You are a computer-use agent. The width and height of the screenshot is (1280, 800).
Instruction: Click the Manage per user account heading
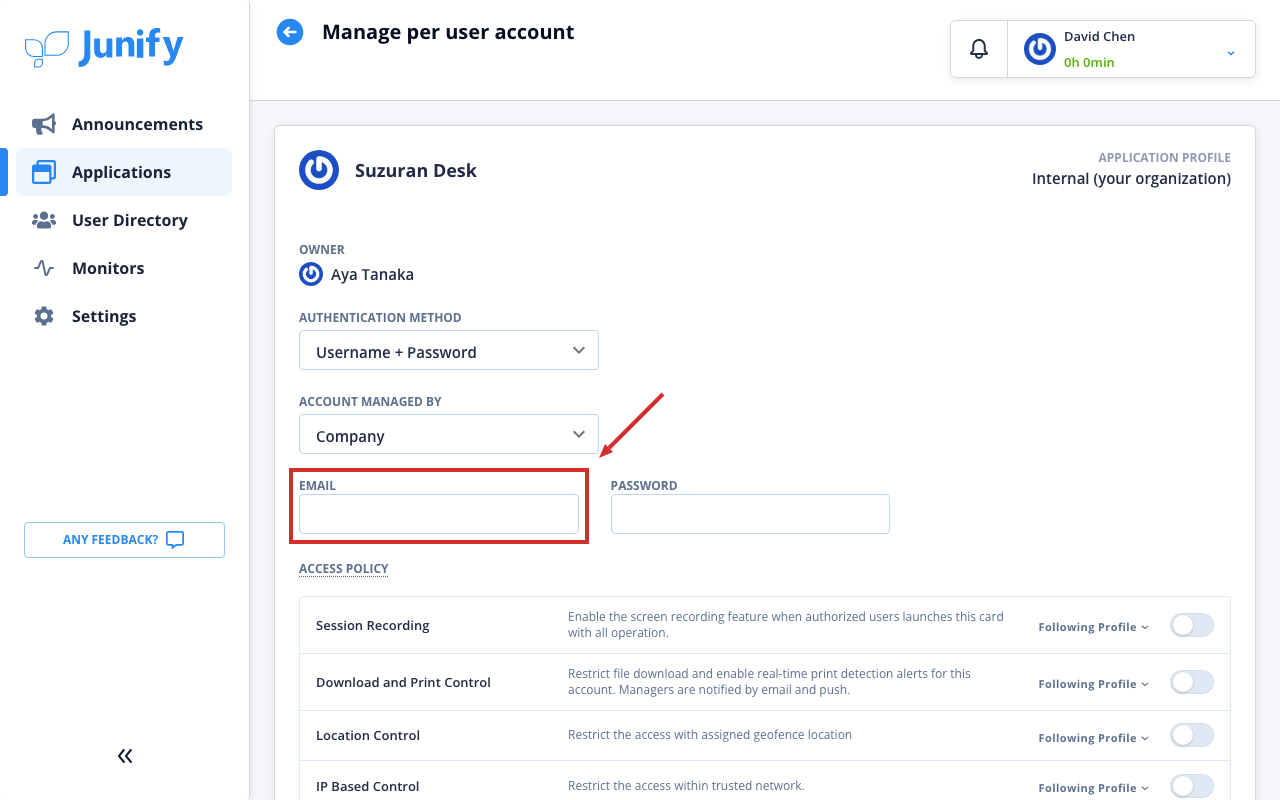pyautogui.click(x=448, y=32)
